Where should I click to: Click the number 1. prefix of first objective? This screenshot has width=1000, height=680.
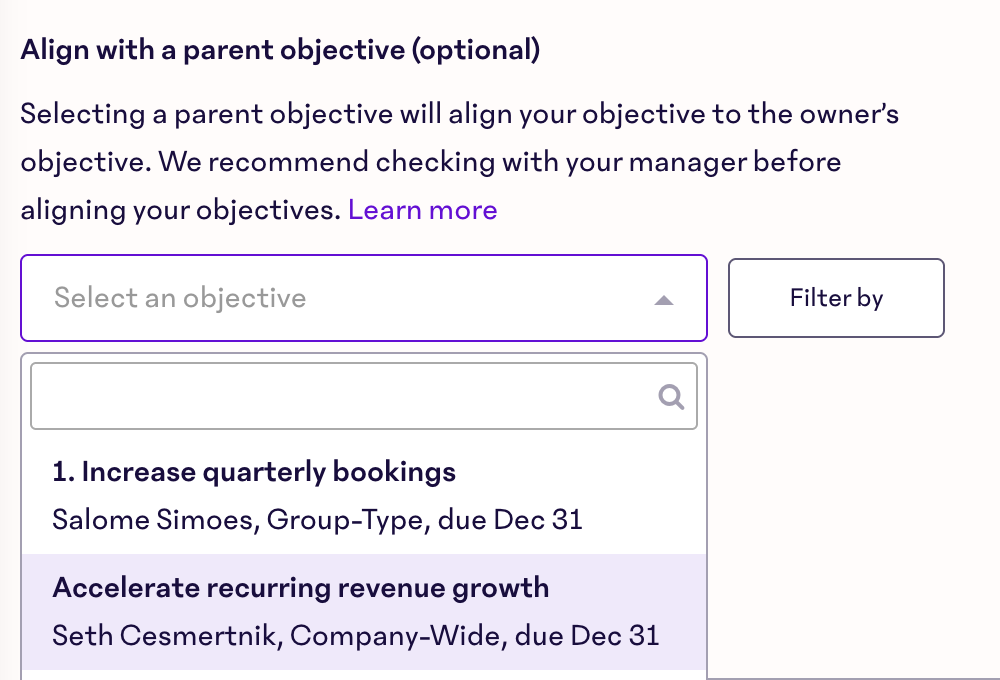[63, 472]
